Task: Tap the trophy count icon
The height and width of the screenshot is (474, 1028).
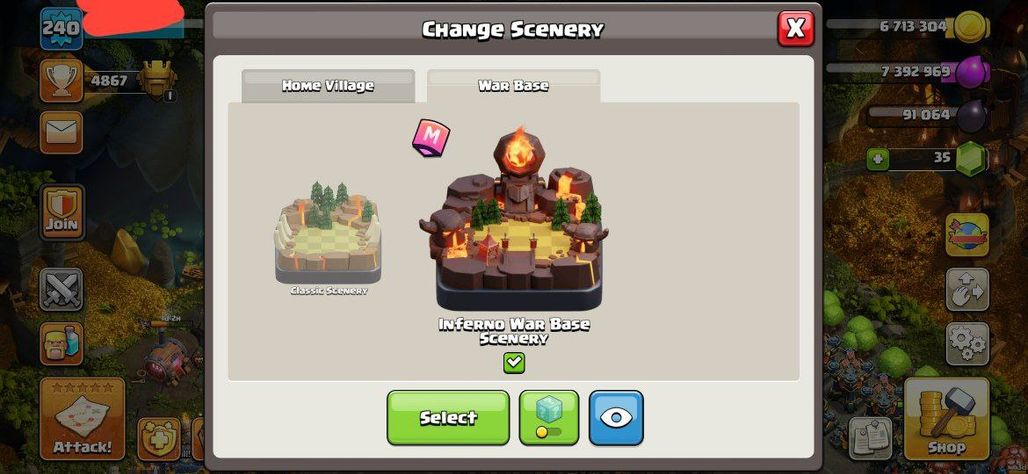Action: [61, 81]
